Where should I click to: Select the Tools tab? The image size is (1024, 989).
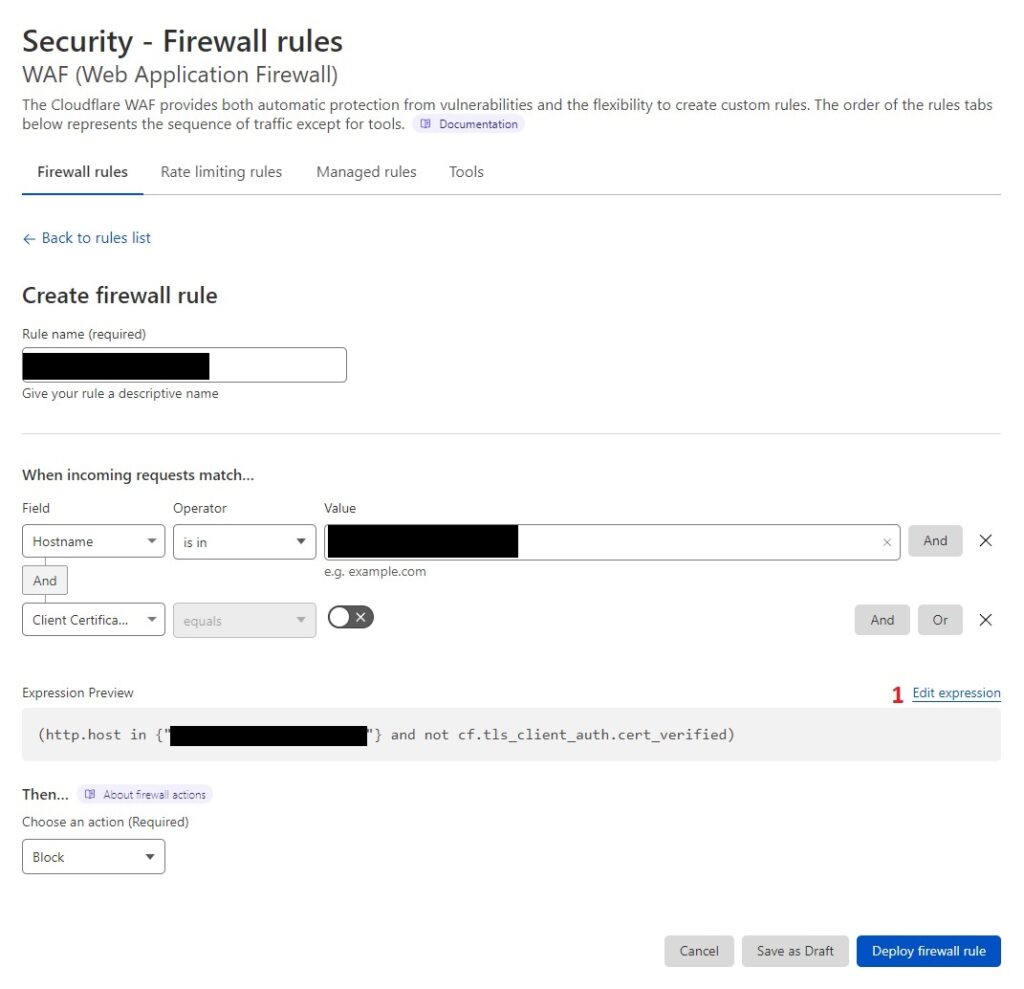[x=466, y=171]
